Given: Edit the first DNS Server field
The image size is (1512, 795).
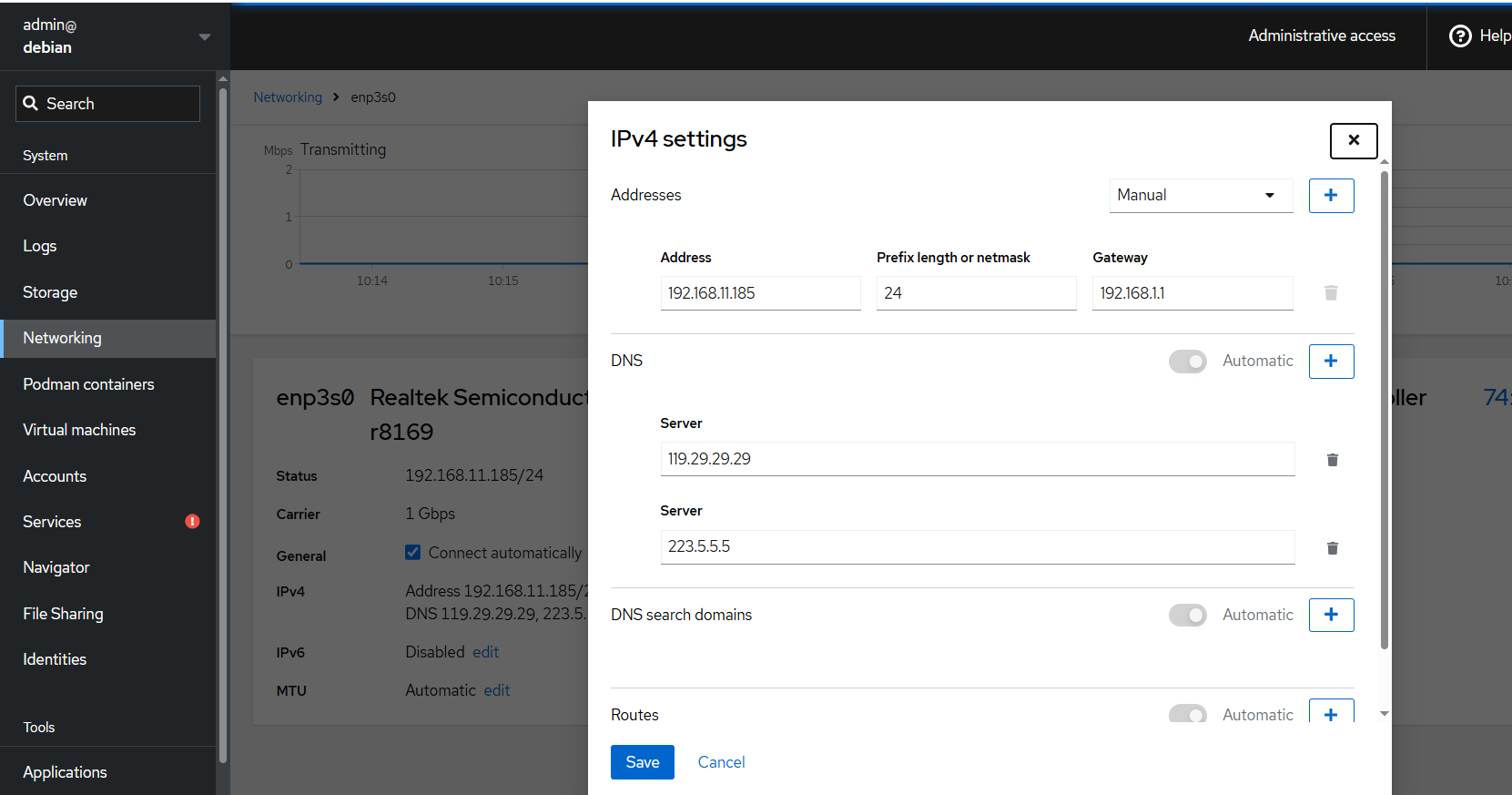Looking at the screenshot, I should (x=978, y=459).
